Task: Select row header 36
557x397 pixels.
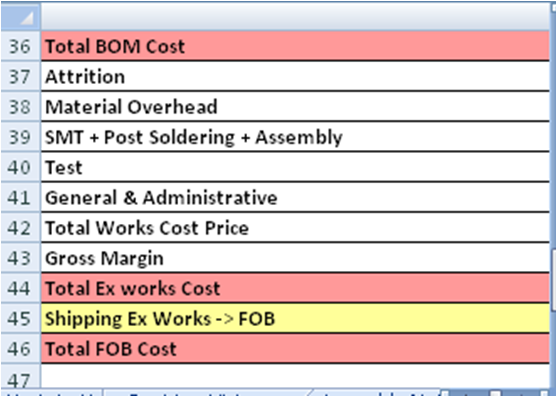Action: [20, 46]
